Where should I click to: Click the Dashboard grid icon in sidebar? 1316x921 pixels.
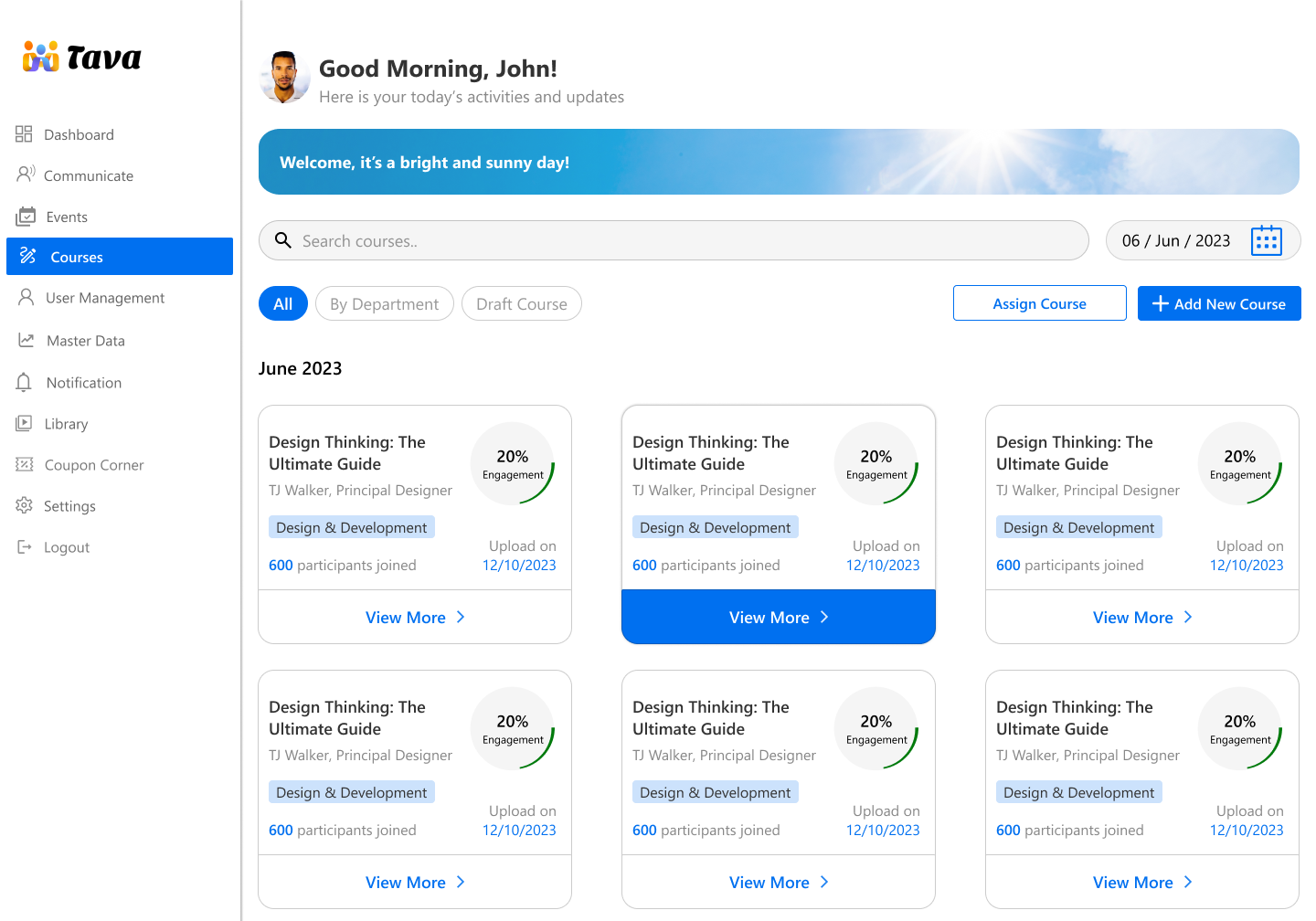click(x=24, y=134)
